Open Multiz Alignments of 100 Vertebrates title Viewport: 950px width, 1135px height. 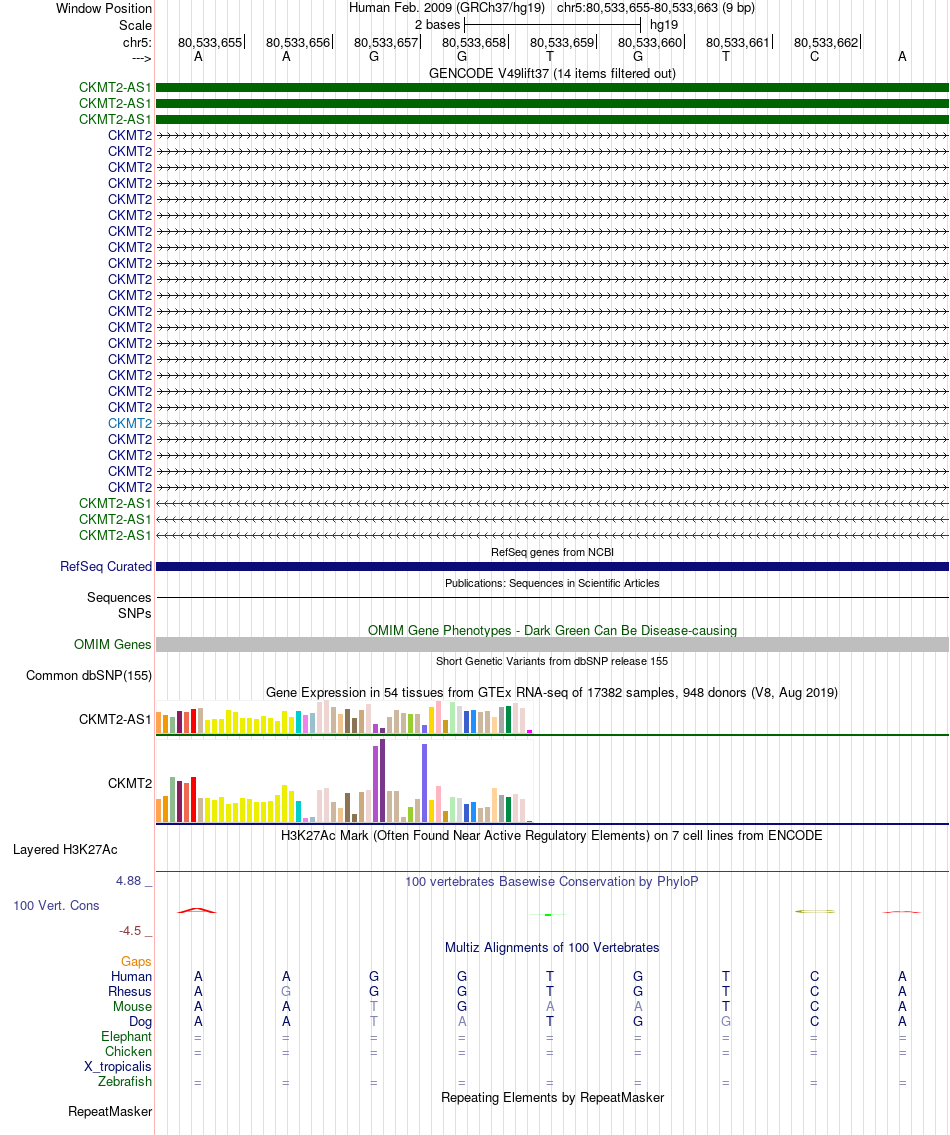[x=552, y=948]
